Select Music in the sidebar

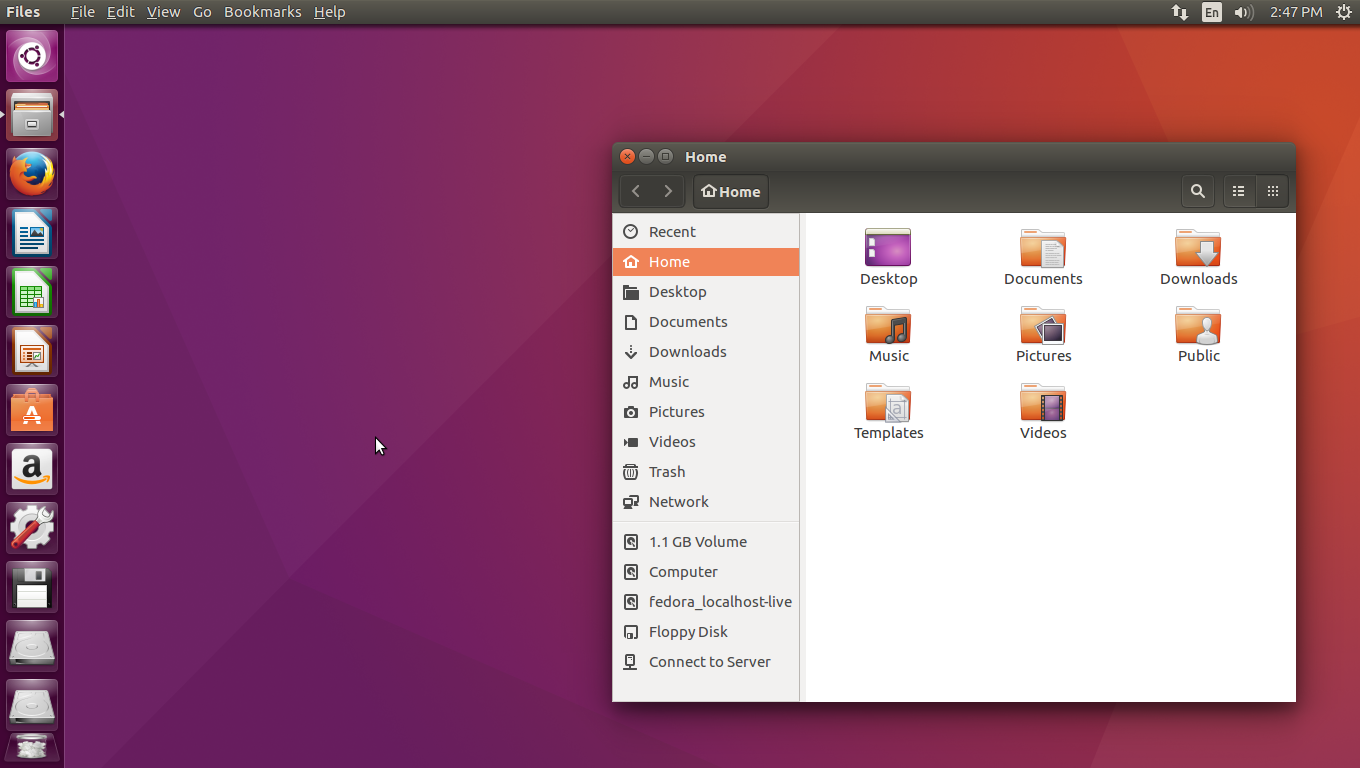705,381
